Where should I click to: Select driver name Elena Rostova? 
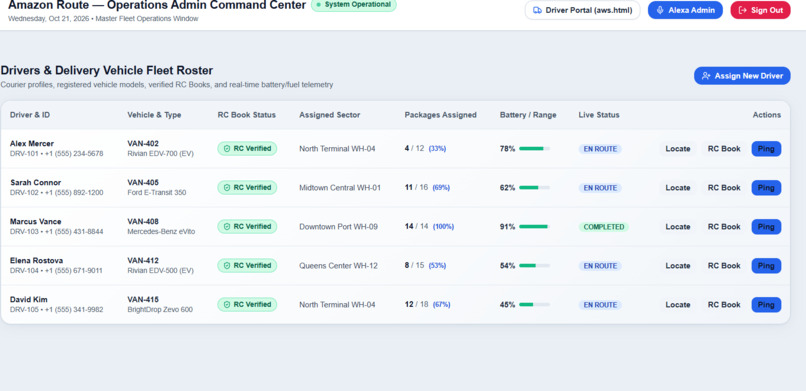pyautogui.click(x=36, y=261)
